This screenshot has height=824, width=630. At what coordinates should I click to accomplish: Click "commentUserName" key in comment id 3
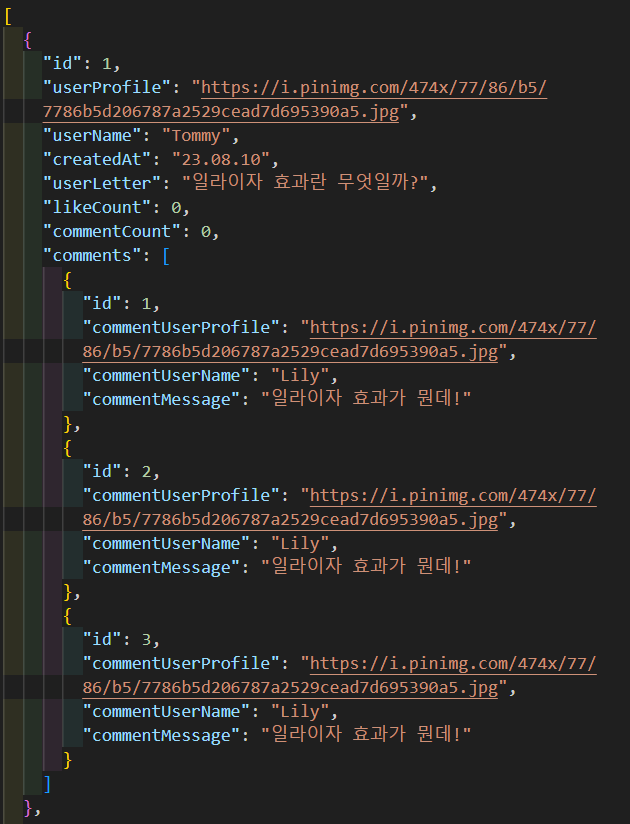click(167, 712)
